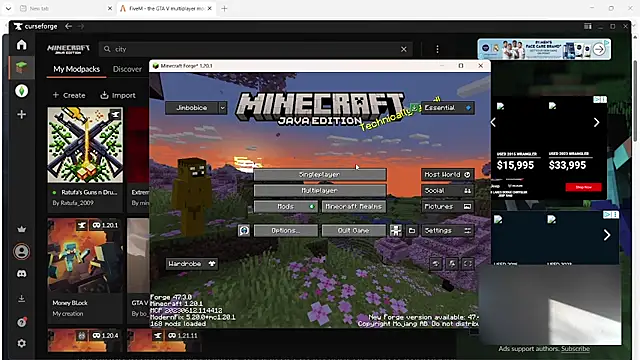Open the user profile avatar in sidebar

(x=22, y=251)
